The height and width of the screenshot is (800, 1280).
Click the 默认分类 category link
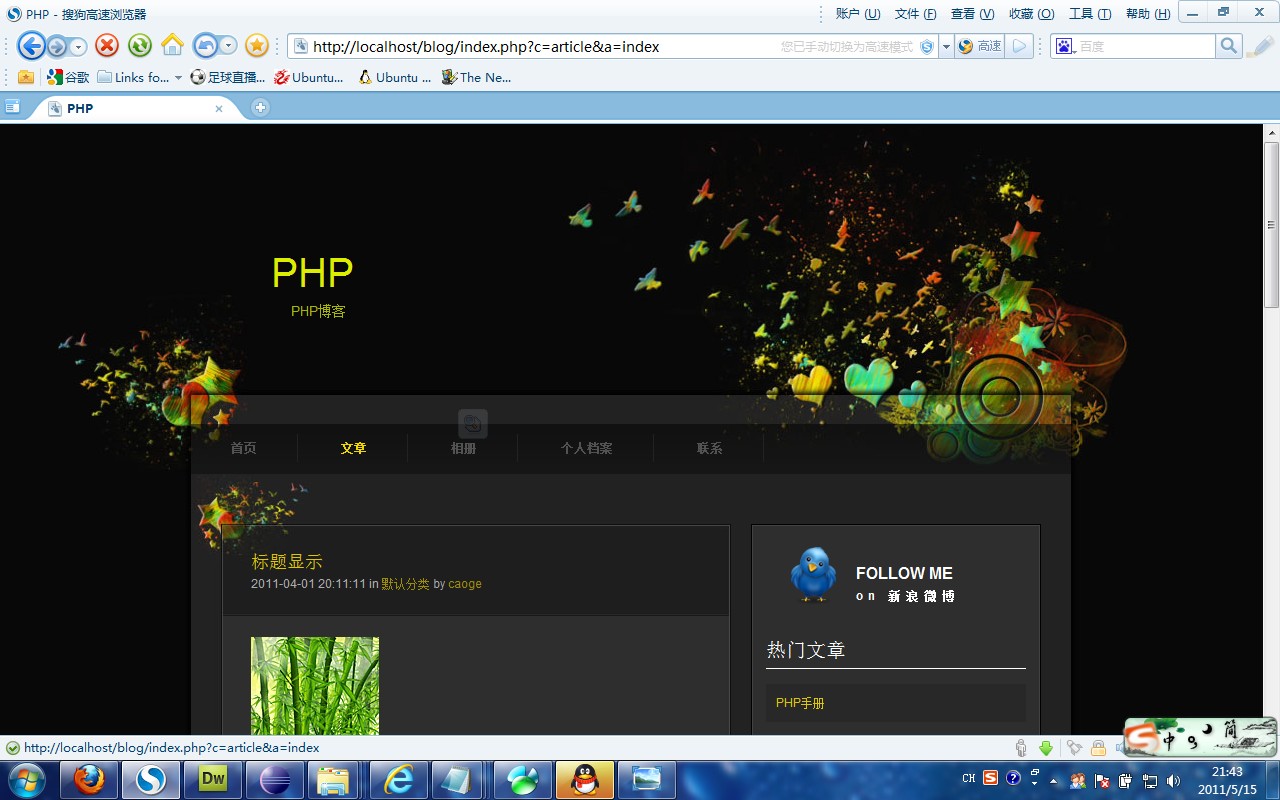[x=405, y=584]
